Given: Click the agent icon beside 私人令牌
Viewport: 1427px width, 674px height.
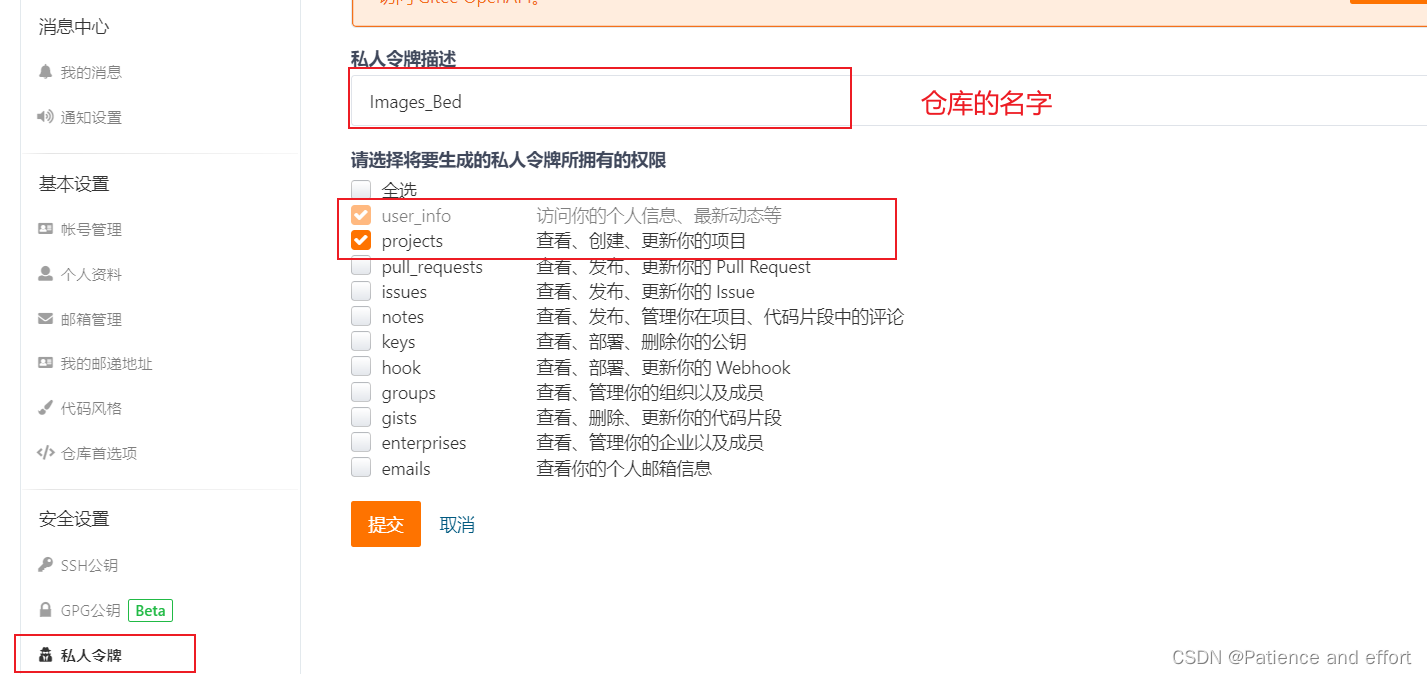Looking at the screenshot, I should coord(45,656).
